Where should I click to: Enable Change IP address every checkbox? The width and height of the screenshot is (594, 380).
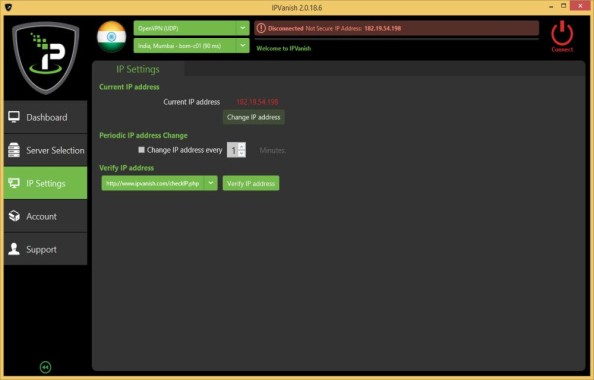click(x=141, y=150)
